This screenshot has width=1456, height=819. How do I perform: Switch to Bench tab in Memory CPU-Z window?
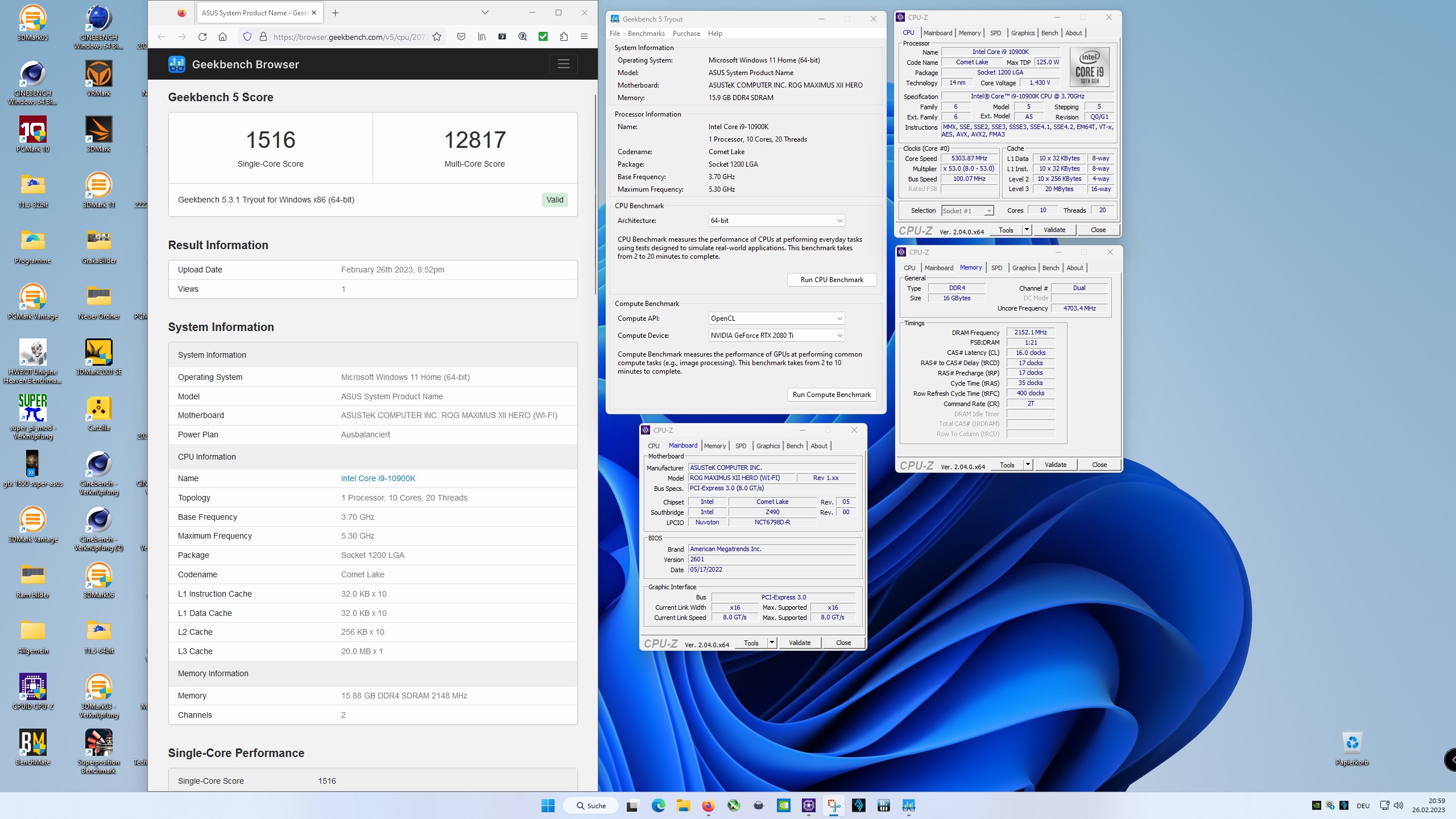click(x=1051, y=268)
